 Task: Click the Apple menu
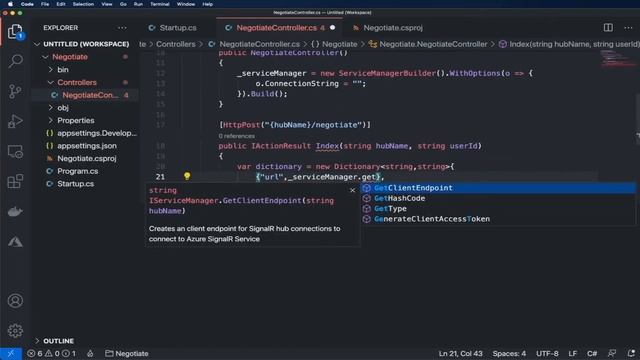click(x=10, y=4)
